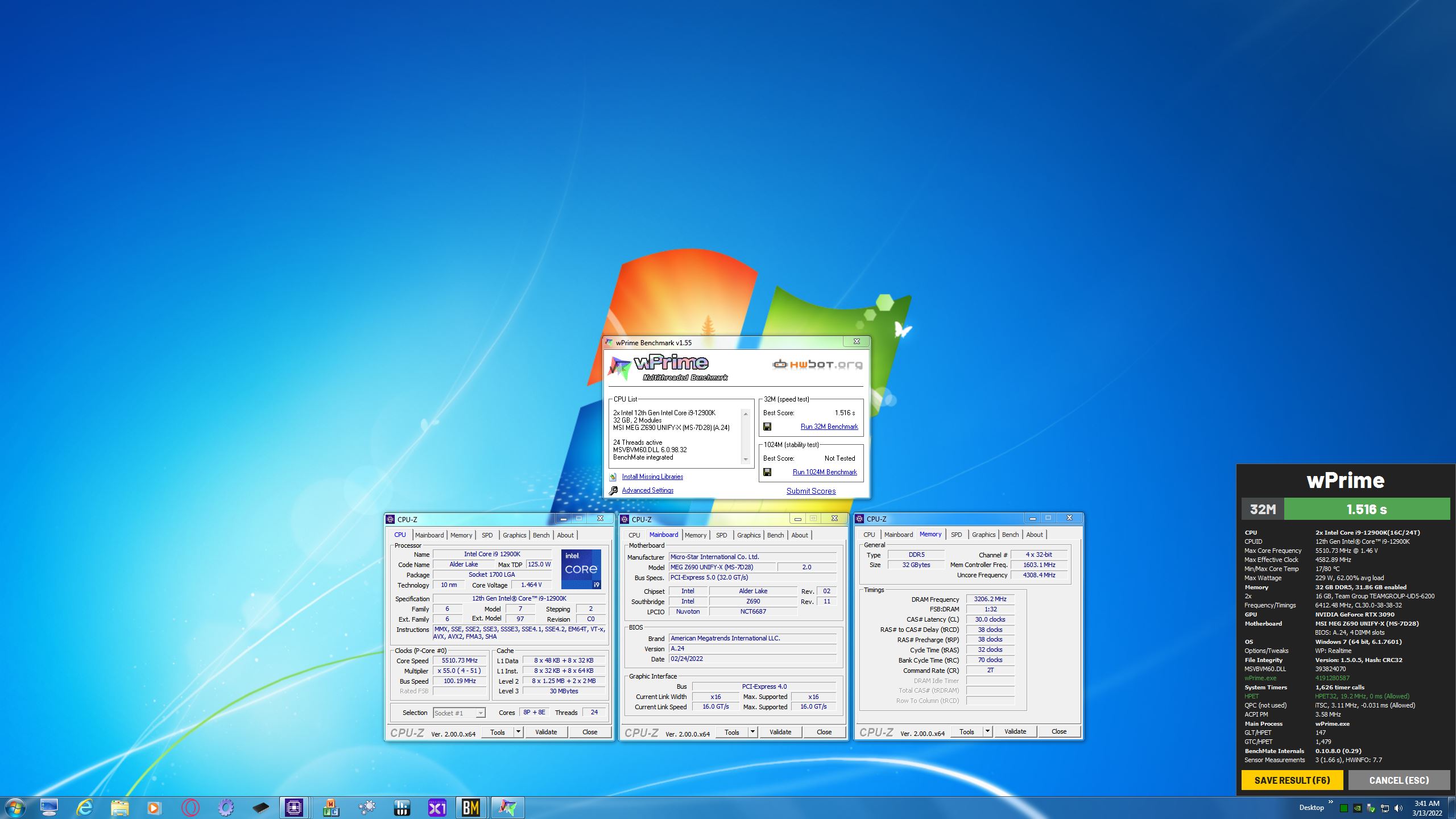Open the Windows Start menu orb

pos(15,808)
